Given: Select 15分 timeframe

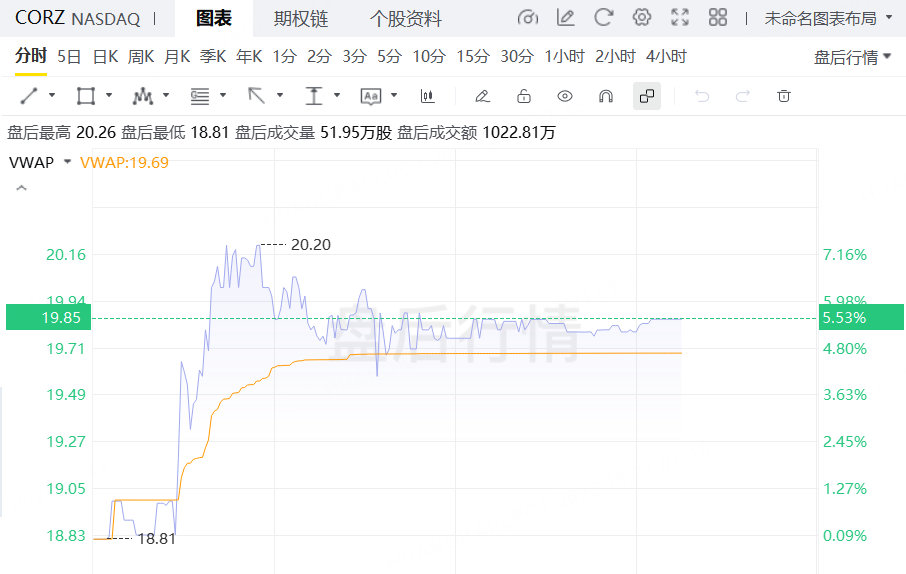Looking at the screenshot, I should point(473,57).
